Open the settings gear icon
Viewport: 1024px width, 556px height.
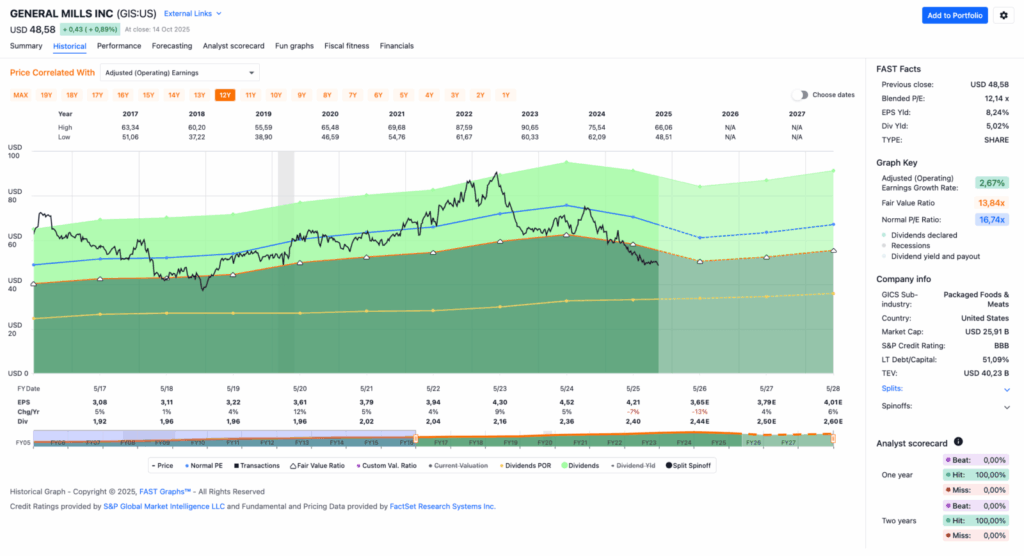pyautogui.click(x=1003, y=15)
